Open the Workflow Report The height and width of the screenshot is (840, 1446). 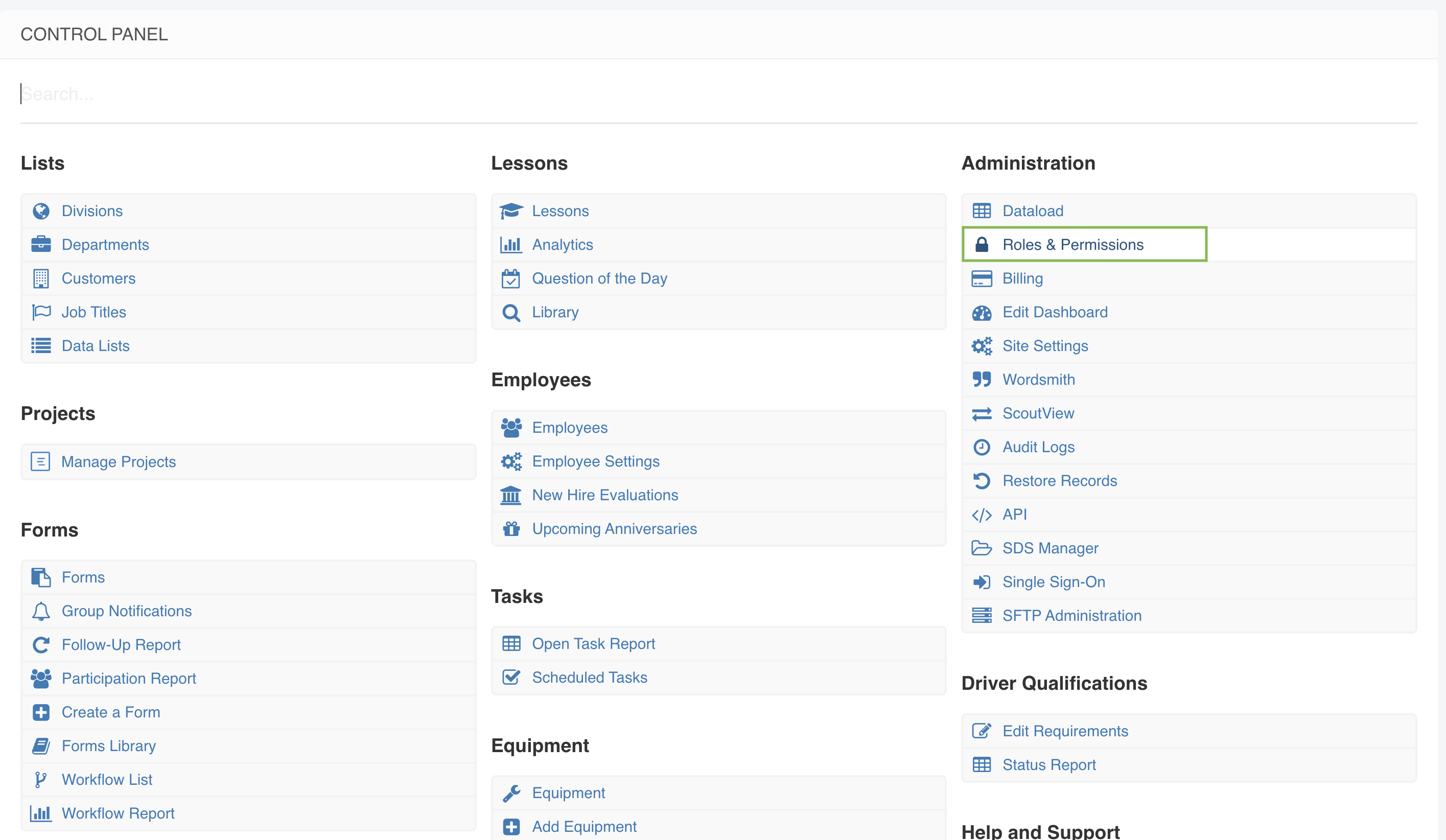(118, 813)
